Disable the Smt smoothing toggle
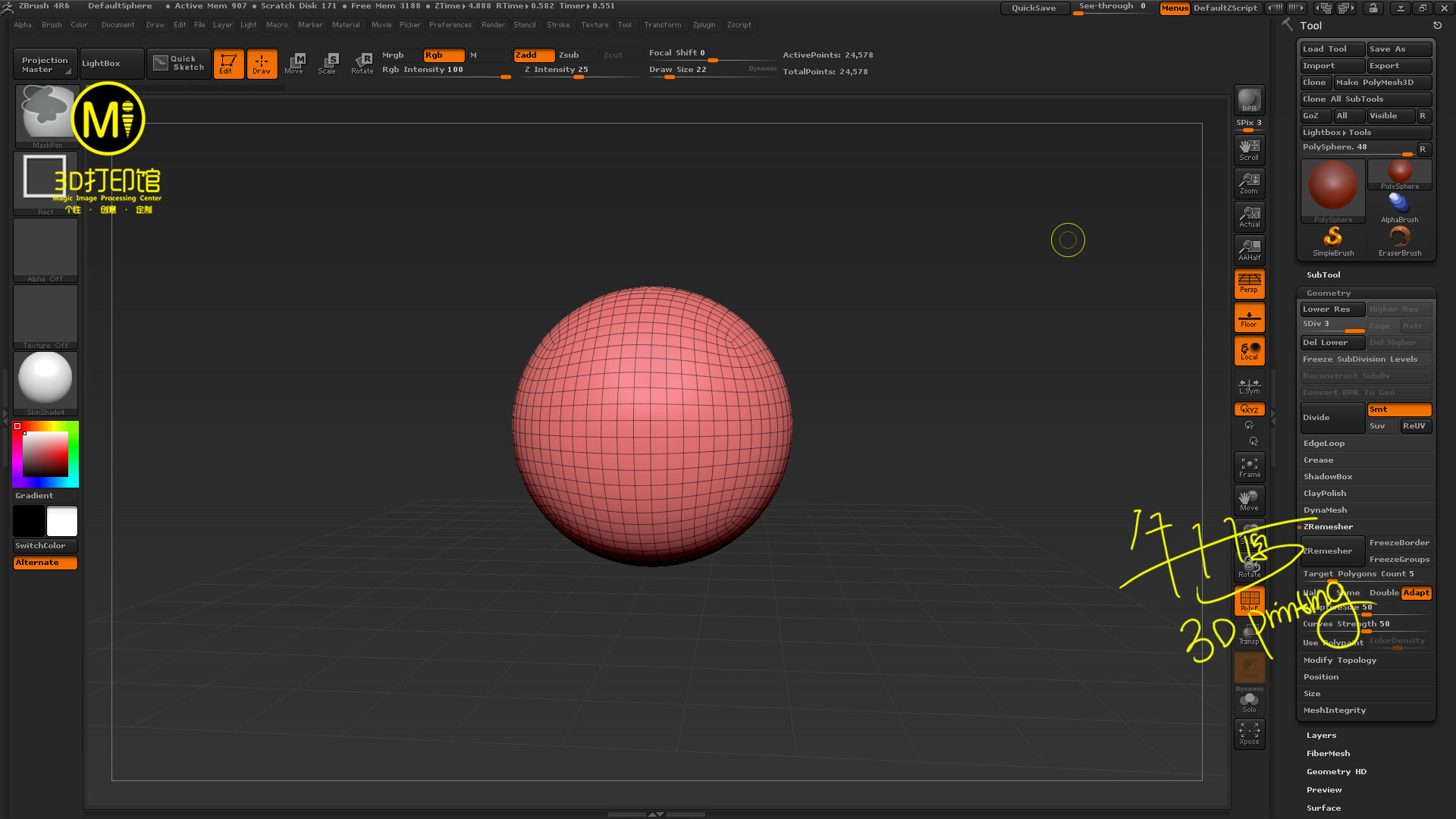 point(1399,409)
